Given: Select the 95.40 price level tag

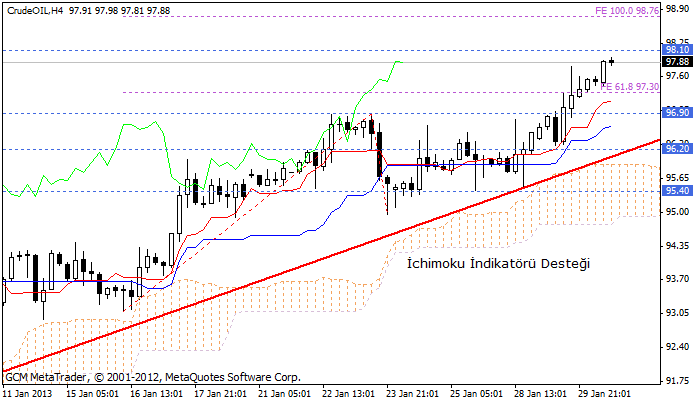Looking at the screenshot, I should [x=677, y=190].
